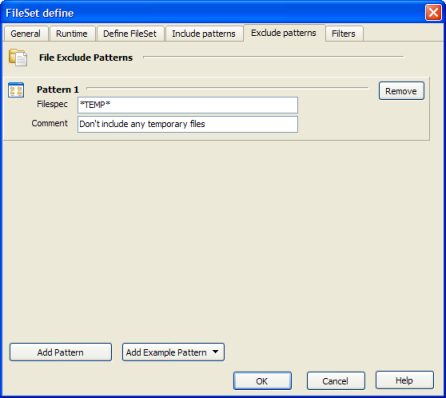Click the FileSet define title text
Screen dimensions: 446x398
point(40,13)
